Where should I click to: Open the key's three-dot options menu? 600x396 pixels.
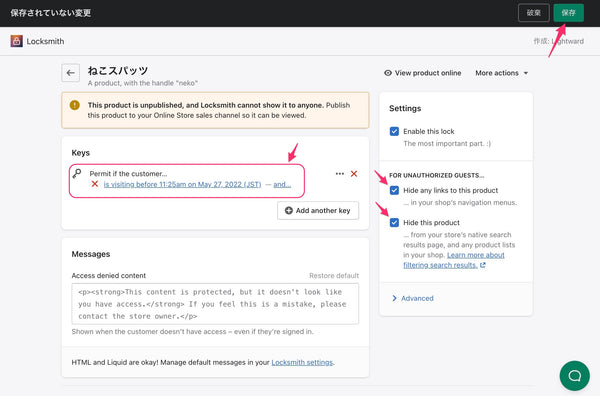pos(339,174)
